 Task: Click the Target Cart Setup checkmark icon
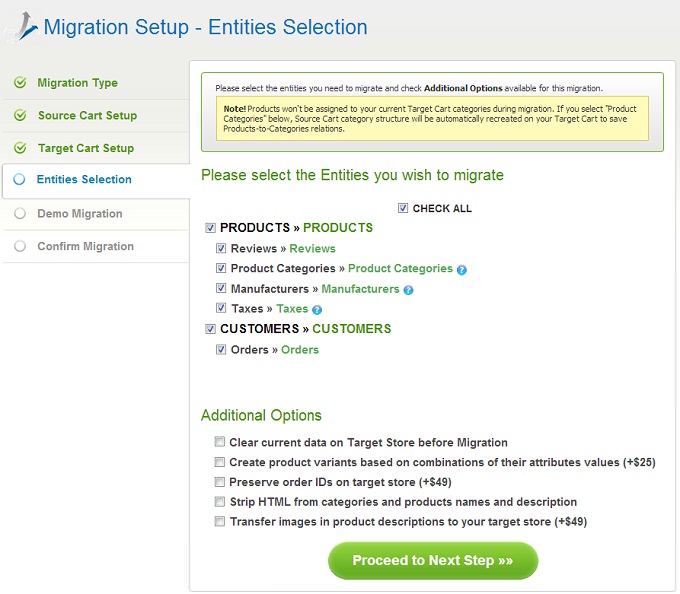pyautogui.click(x=20, y=148)
